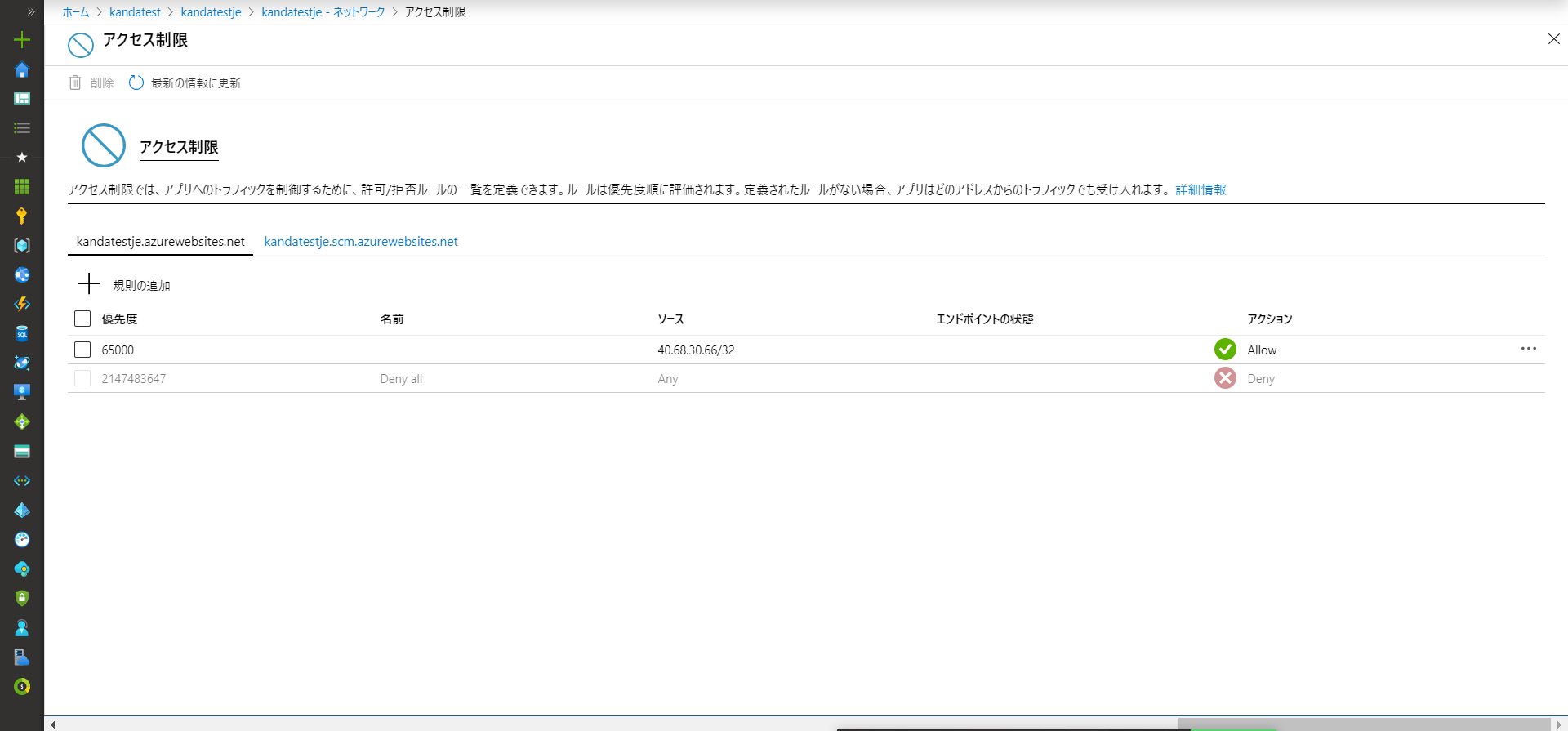
Task: Open Security Center green shield icon
Action: (22, 598)
